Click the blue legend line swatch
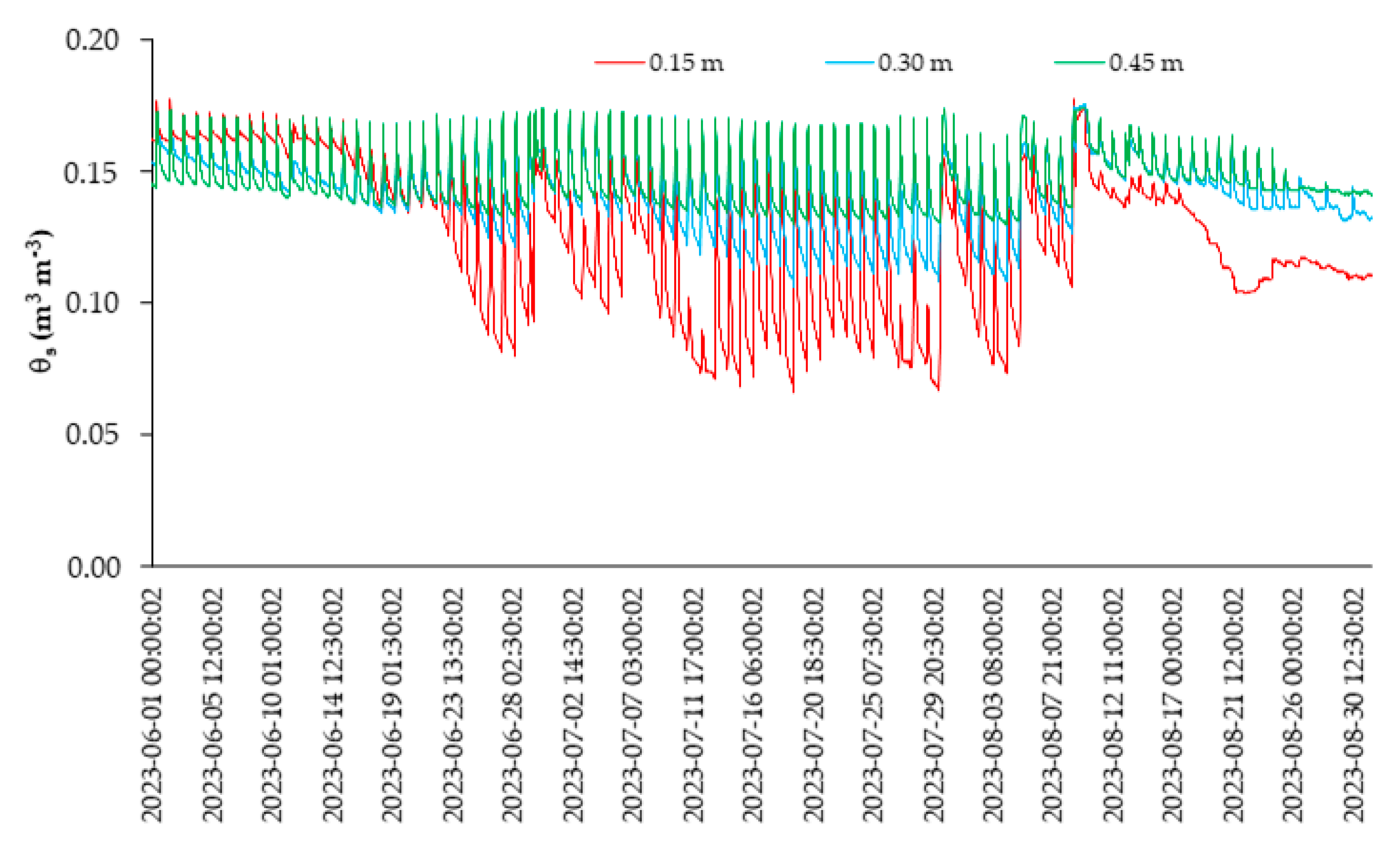Viewport: 1400px width, 848px height. coord(849,63)
